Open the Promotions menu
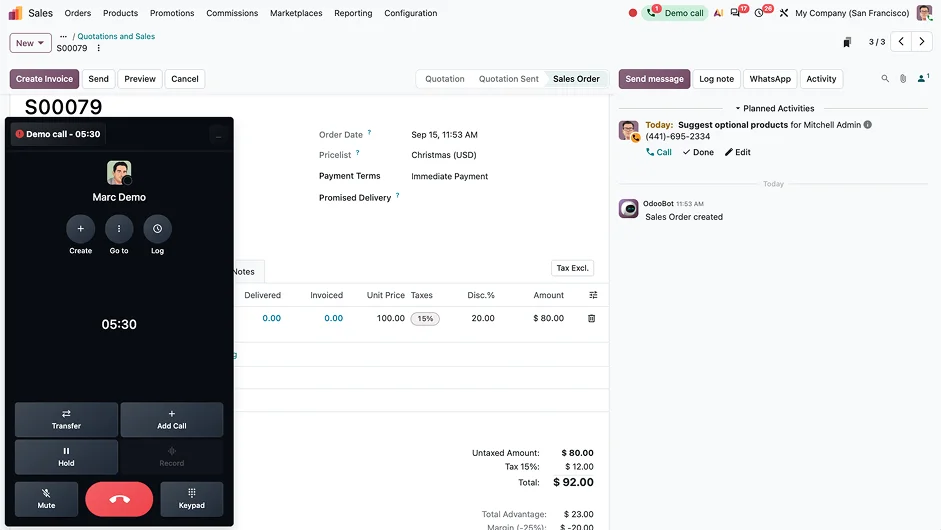This screenshot has width=941, height=530. (172, 13)
